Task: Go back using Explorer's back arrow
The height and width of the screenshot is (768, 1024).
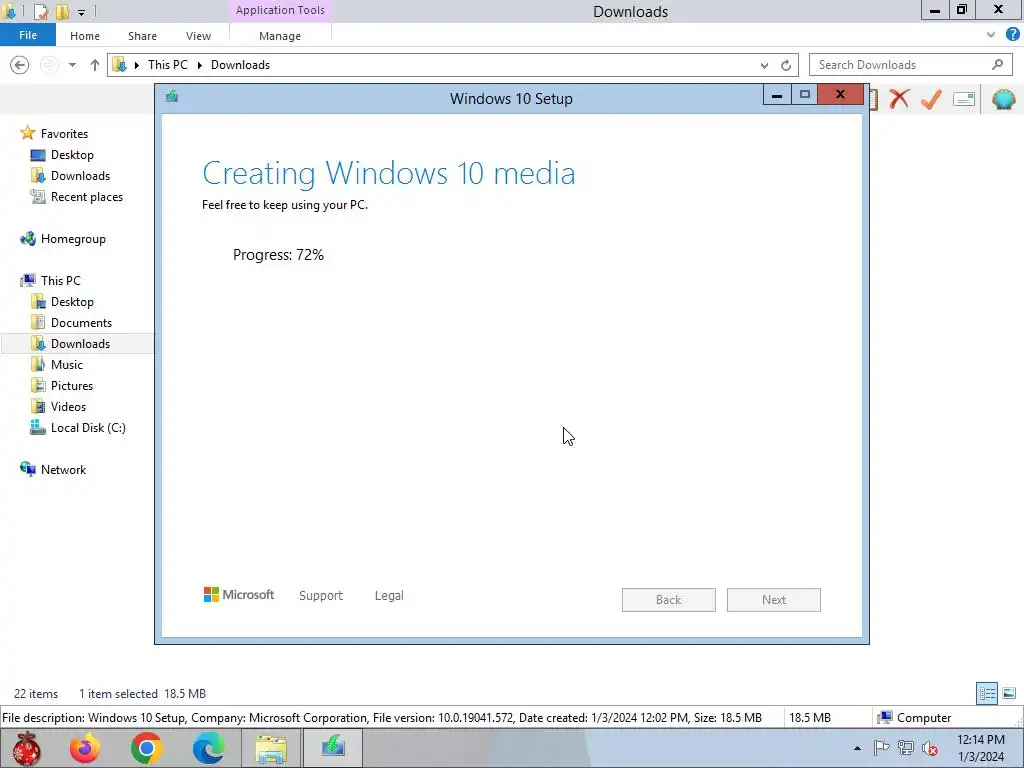Action: (20, 65)
